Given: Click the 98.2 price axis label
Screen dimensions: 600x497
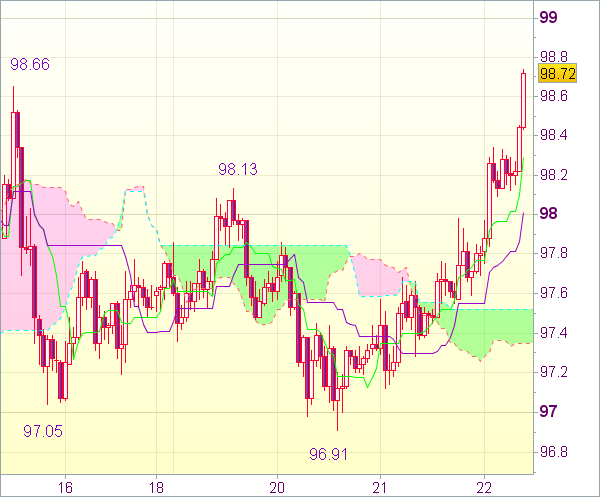Looking at the screenshot, I should (x=553, y=175).
